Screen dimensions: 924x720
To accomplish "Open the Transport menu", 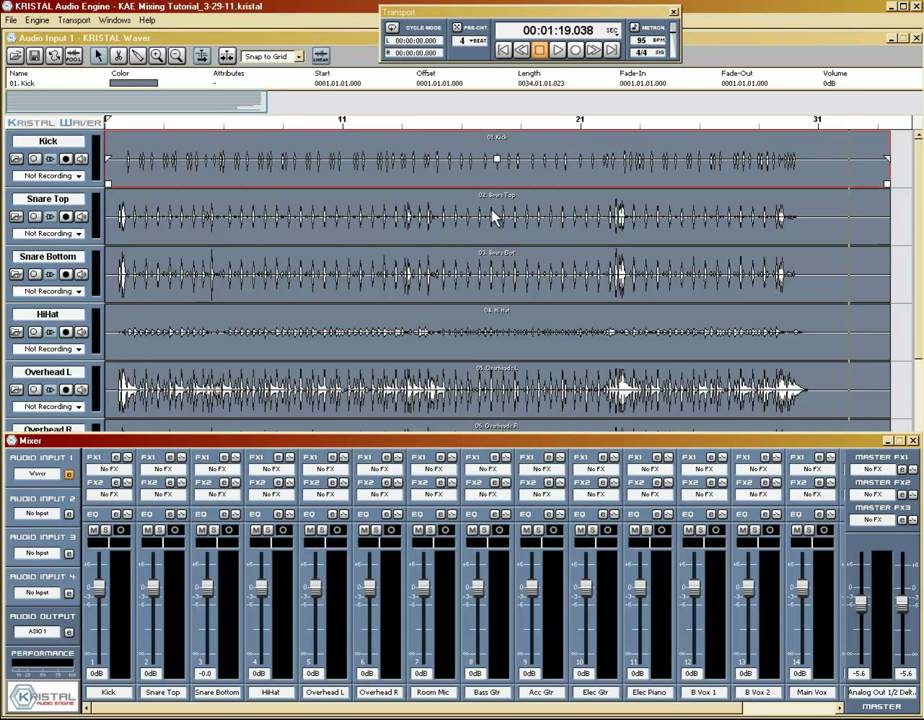I will pyautogui.click(x=74, y=20).
